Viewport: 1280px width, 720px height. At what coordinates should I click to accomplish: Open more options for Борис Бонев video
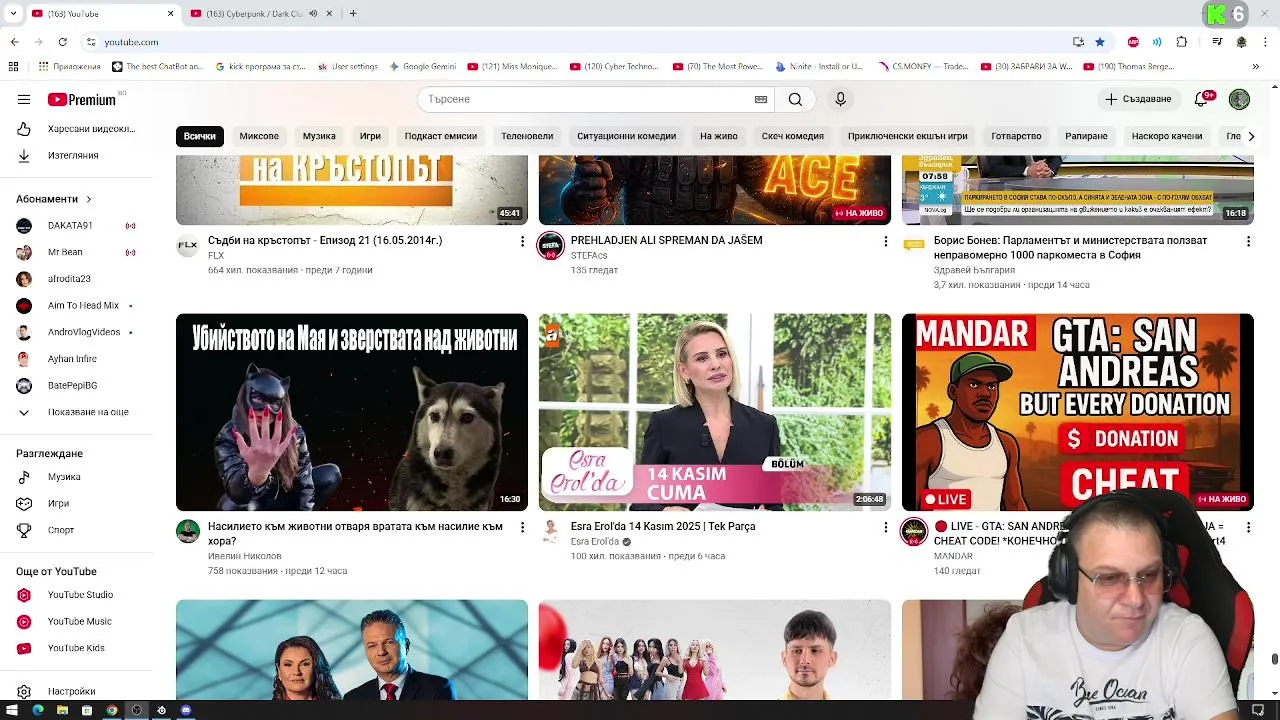pos(1248,241)
